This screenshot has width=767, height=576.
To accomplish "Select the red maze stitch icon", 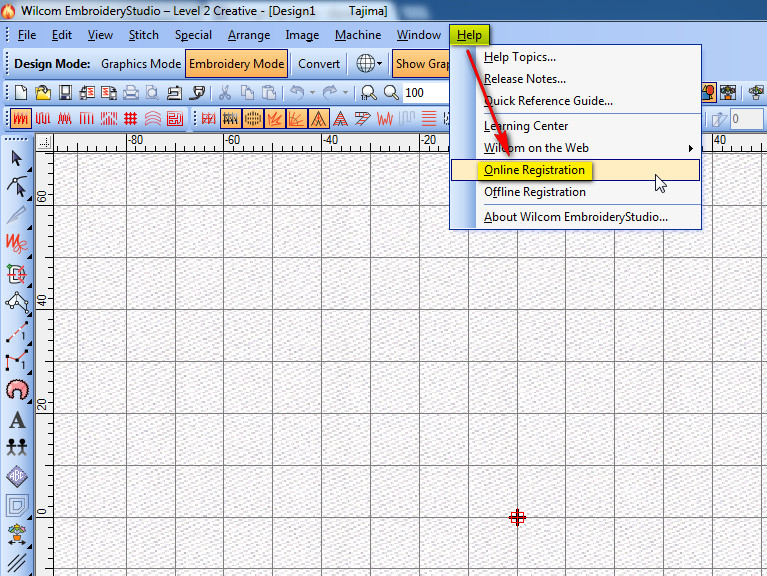I will tap(175, 118).
